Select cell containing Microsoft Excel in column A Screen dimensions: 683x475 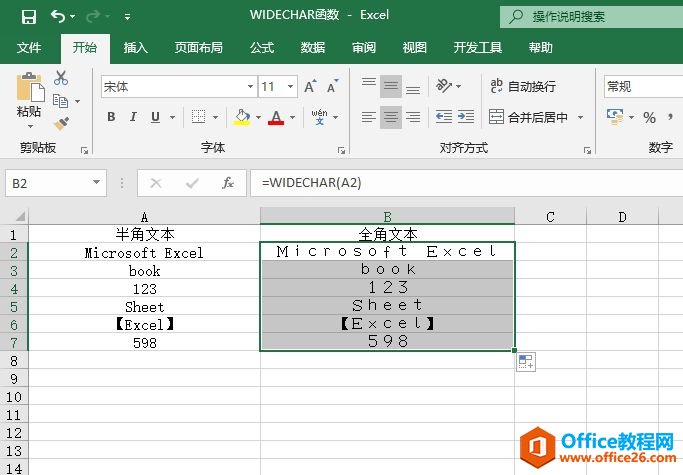tap(144, 253)
